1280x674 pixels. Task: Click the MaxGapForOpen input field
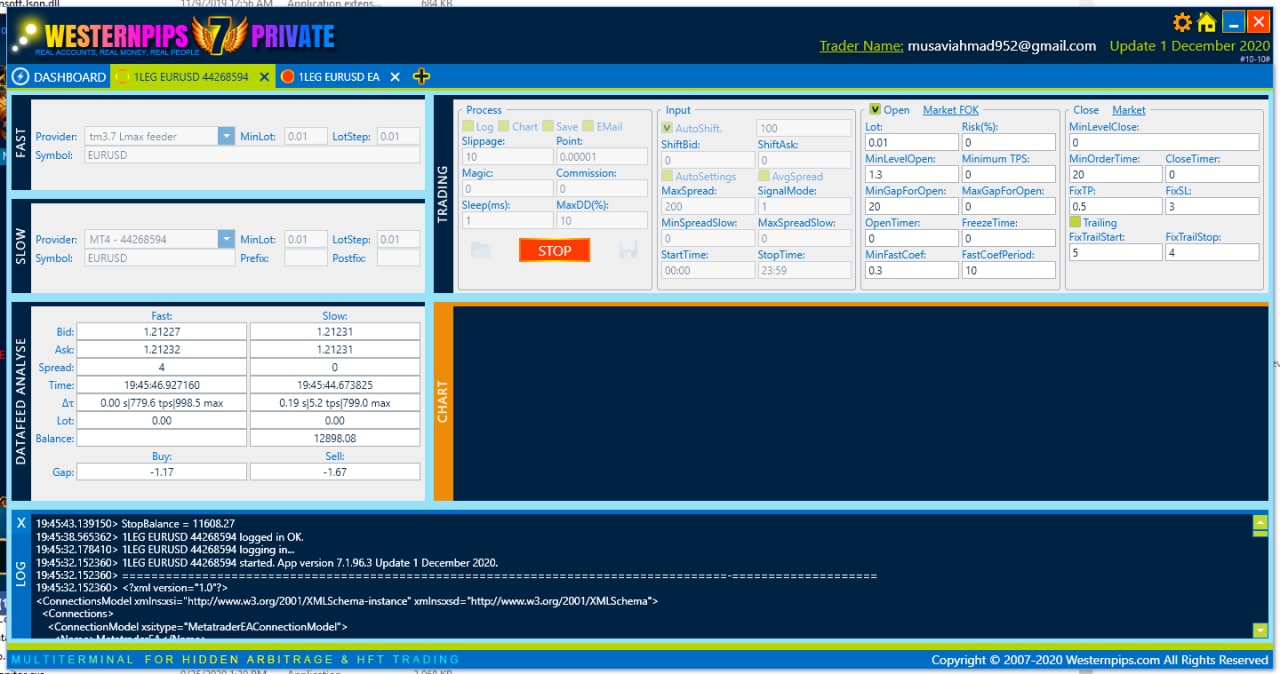point(1008,207)
